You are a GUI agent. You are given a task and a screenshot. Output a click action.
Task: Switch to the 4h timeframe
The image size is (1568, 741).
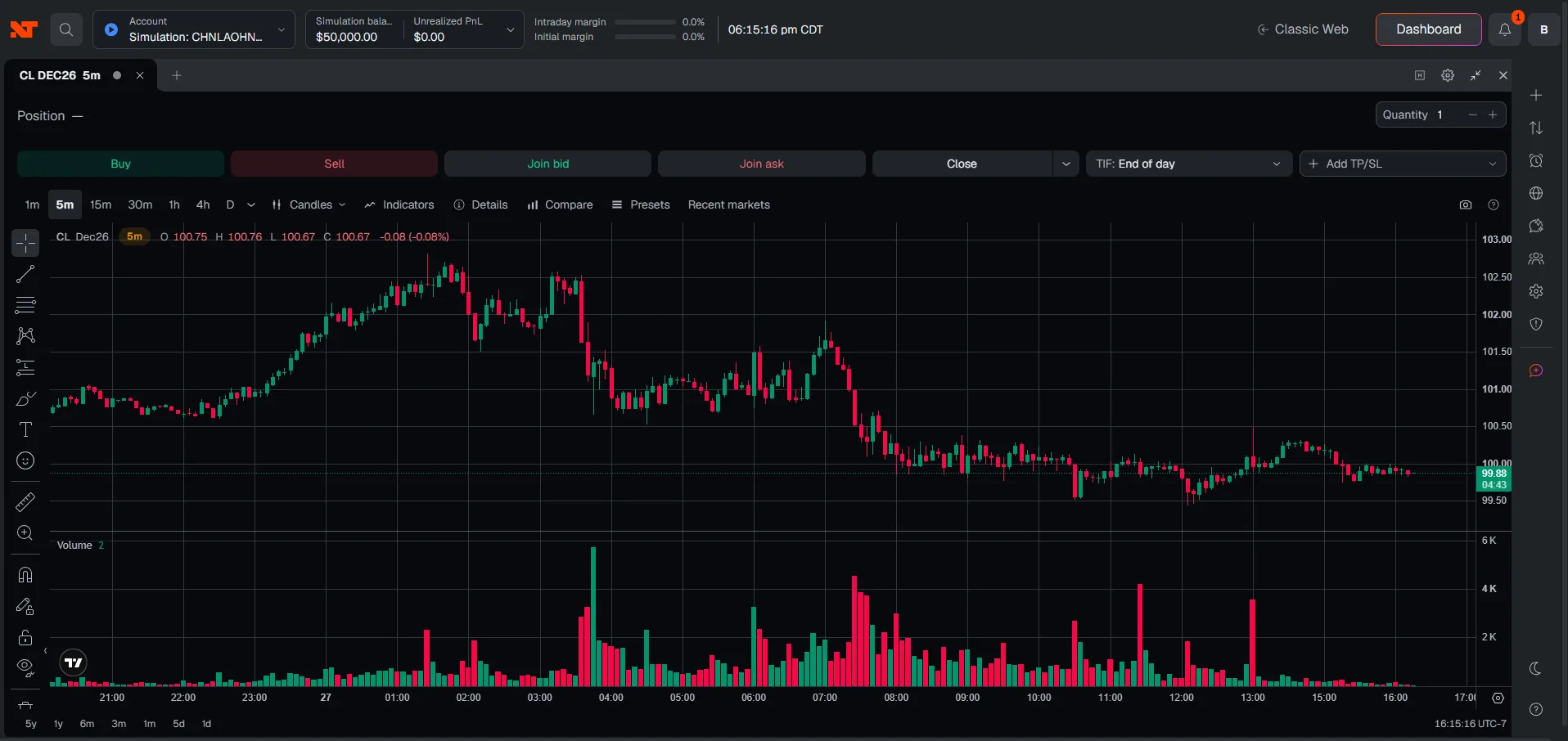coord(203,204)
